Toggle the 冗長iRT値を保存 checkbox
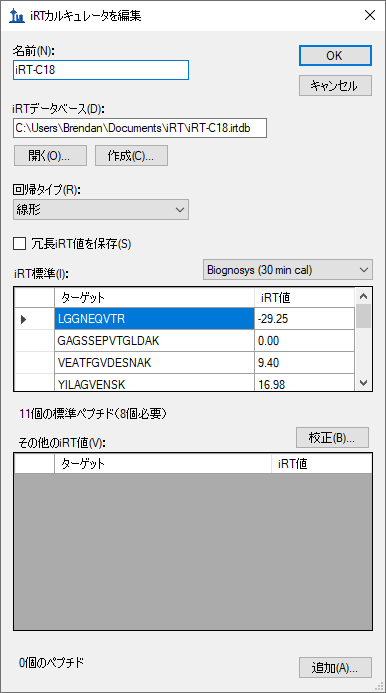 point(19,244)
